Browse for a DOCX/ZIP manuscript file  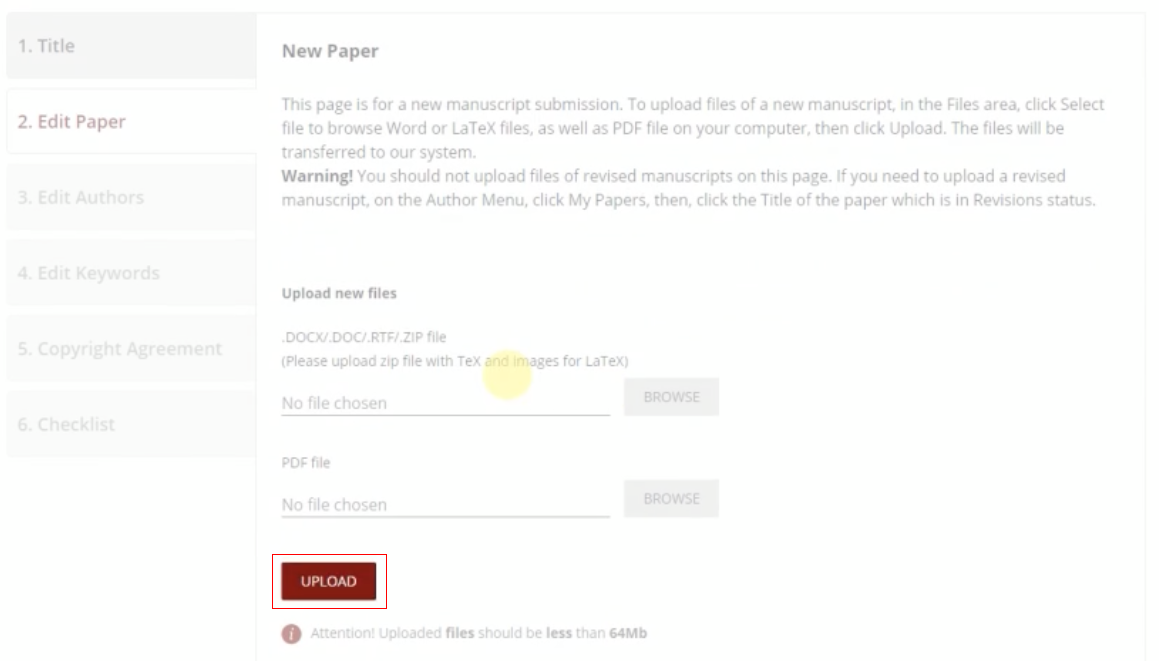pyautogui.click(x=671, y=397)
